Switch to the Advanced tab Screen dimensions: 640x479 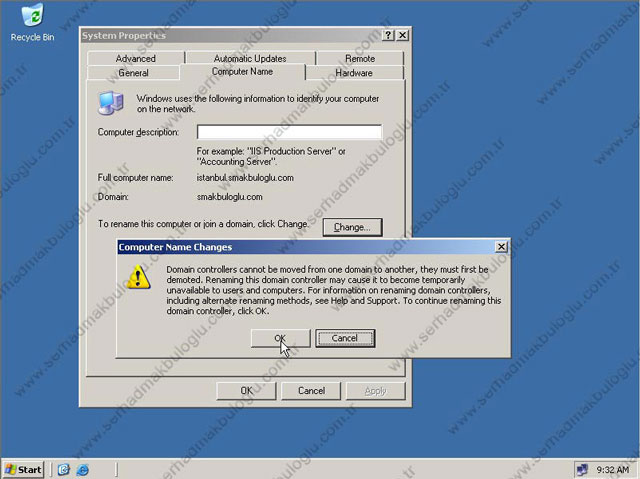point(136,58)
